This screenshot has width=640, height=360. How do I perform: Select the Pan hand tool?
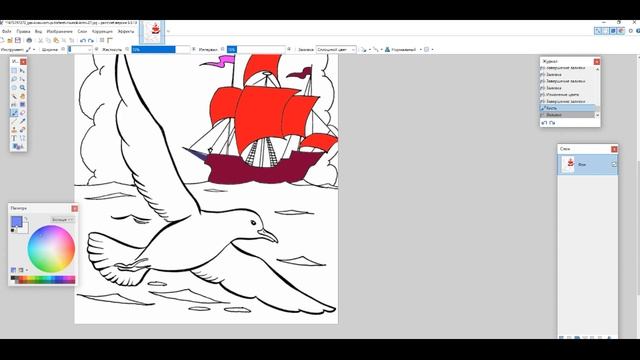(x=22, y=96)
